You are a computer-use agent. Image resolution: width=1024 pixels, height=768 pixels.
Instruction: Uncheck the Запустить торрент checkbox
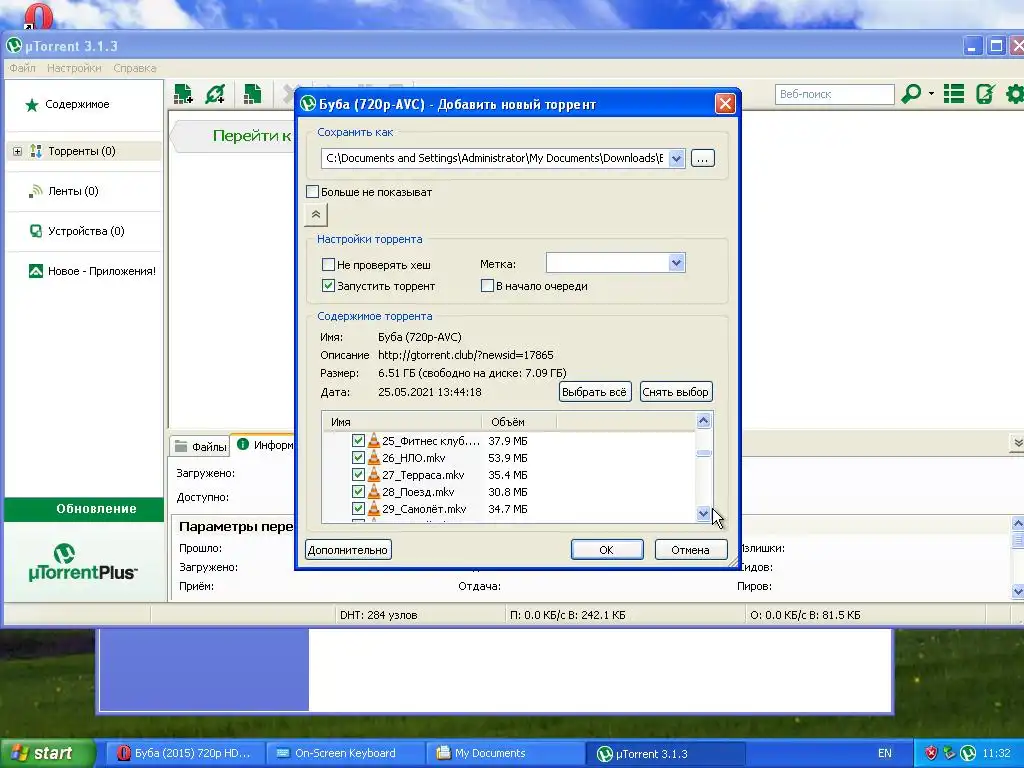pos(328,286)
